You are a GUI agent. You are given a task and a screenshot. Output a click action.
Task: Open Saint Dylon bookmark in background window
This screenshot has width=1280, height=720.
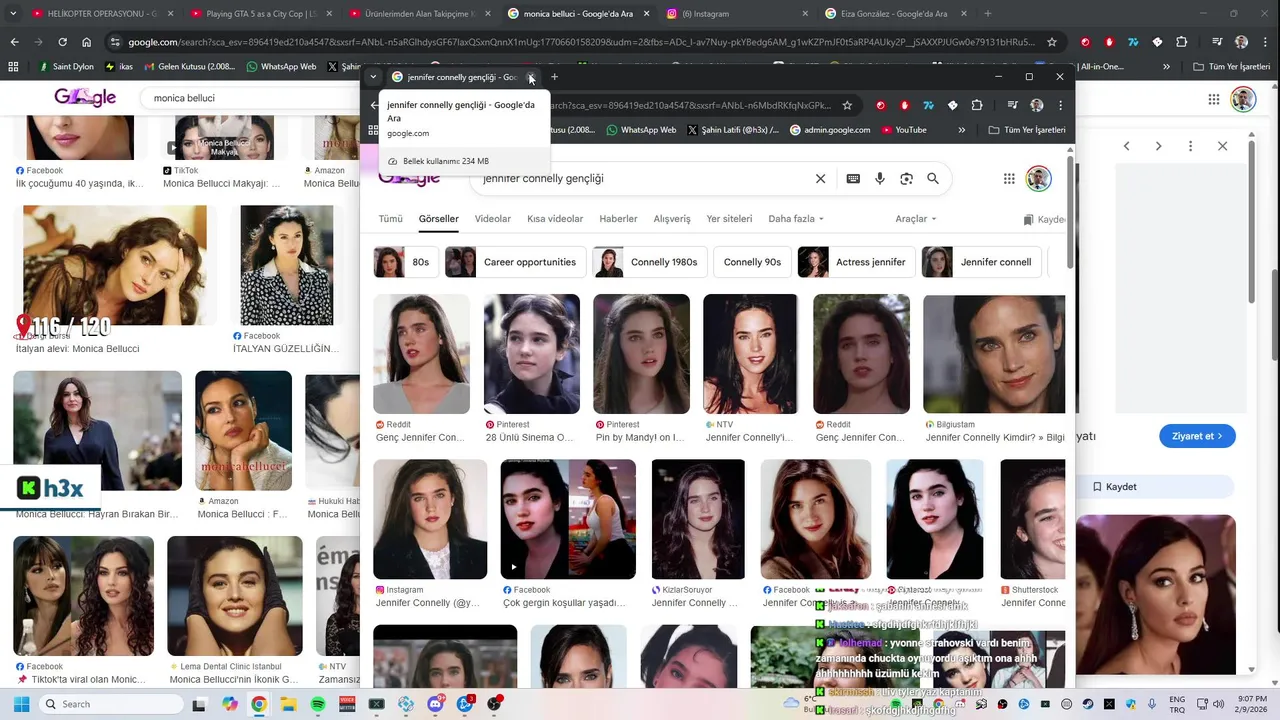[x=65, y=66]
